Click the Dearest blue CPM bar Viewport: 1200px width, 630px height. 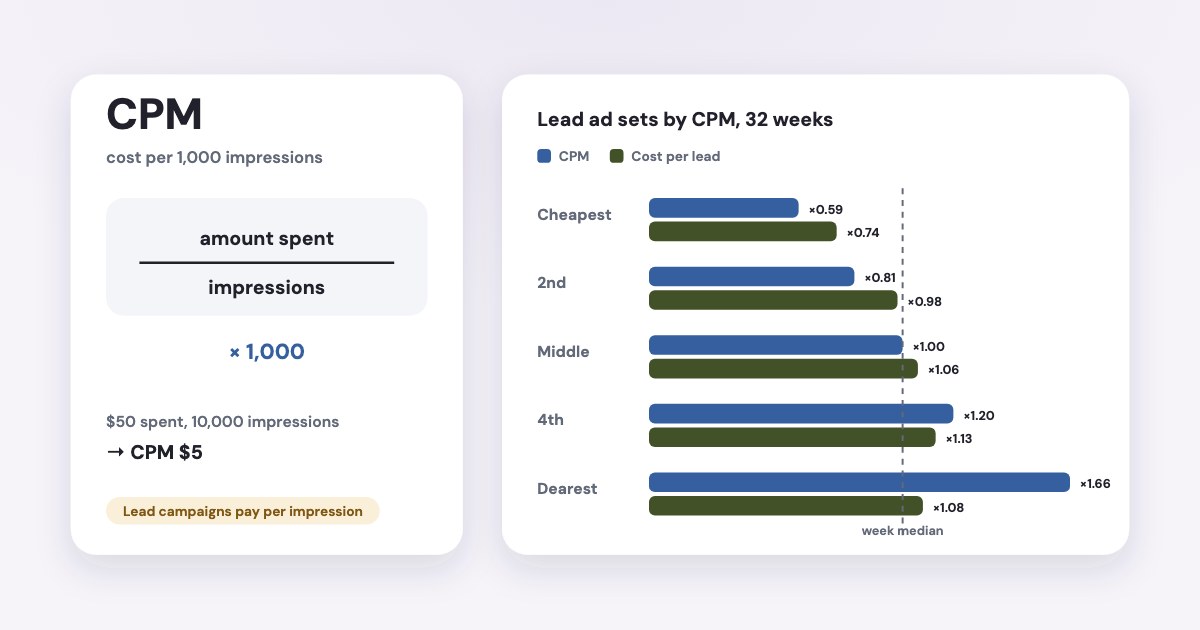[x=860, y=482]
